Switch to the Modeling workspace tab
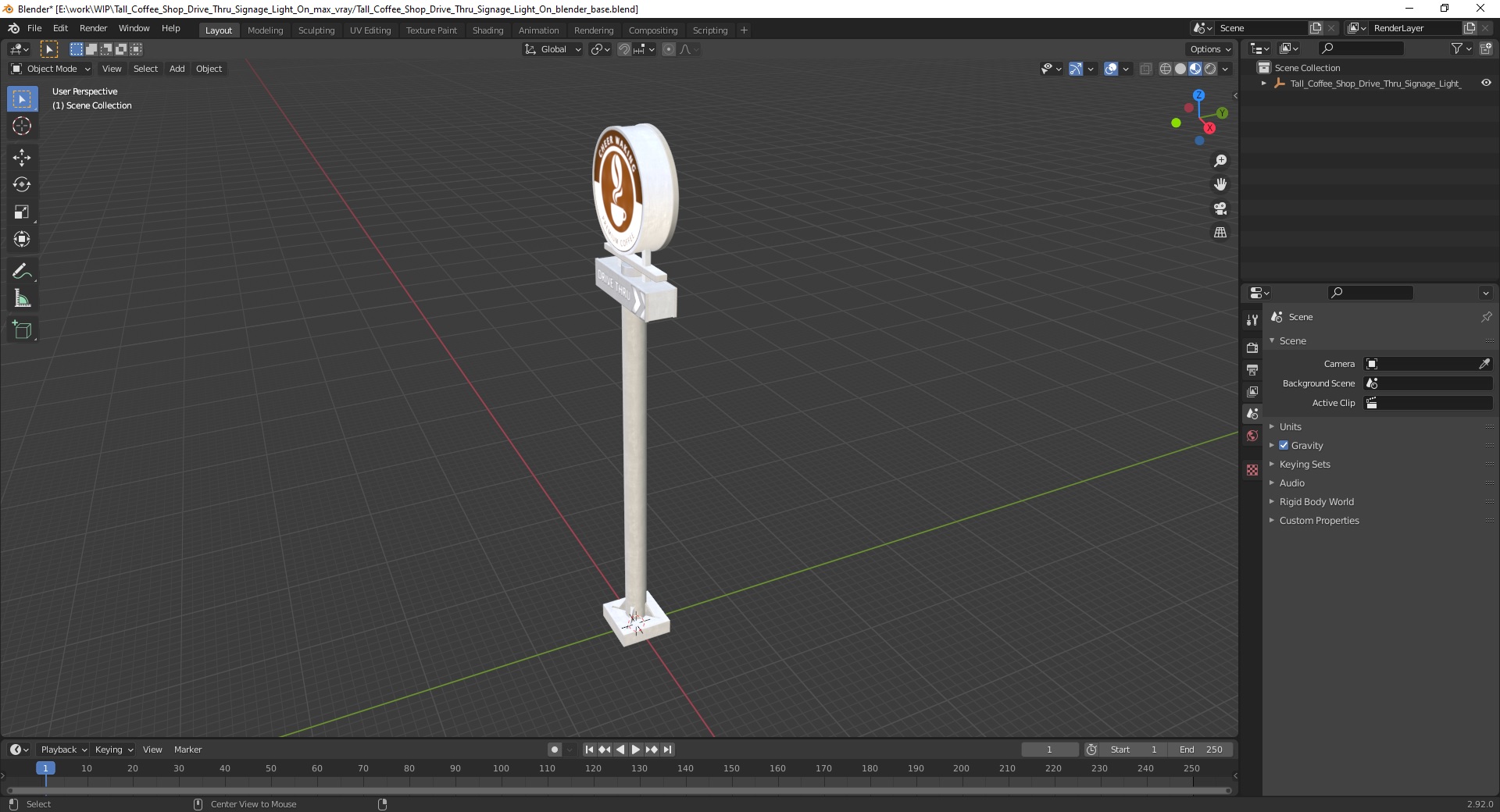Screen dimensions: 1500x812 tap(265, 30)
